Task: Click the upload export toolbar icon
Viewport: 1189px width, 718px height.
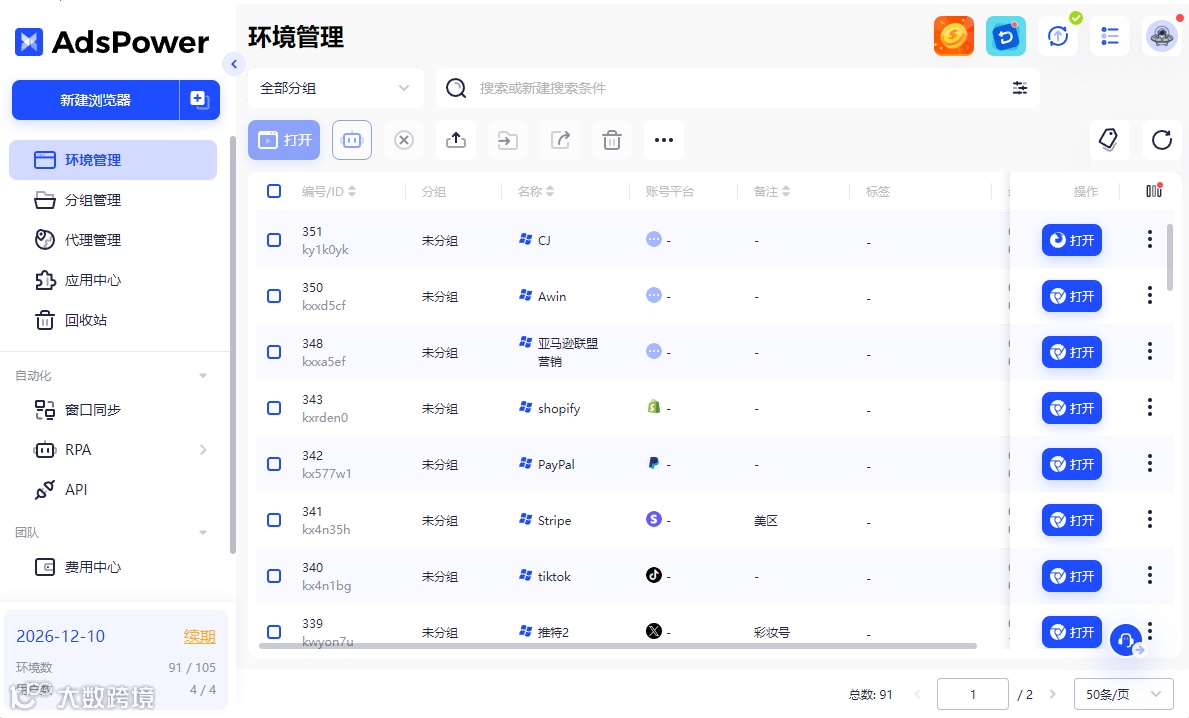Action: (456, 140)
